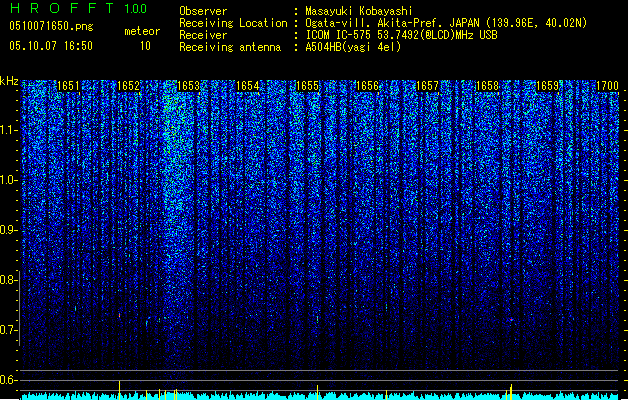The image size is (629, 400).
Task: Click the Receiver label
Action: pos(203,35)
